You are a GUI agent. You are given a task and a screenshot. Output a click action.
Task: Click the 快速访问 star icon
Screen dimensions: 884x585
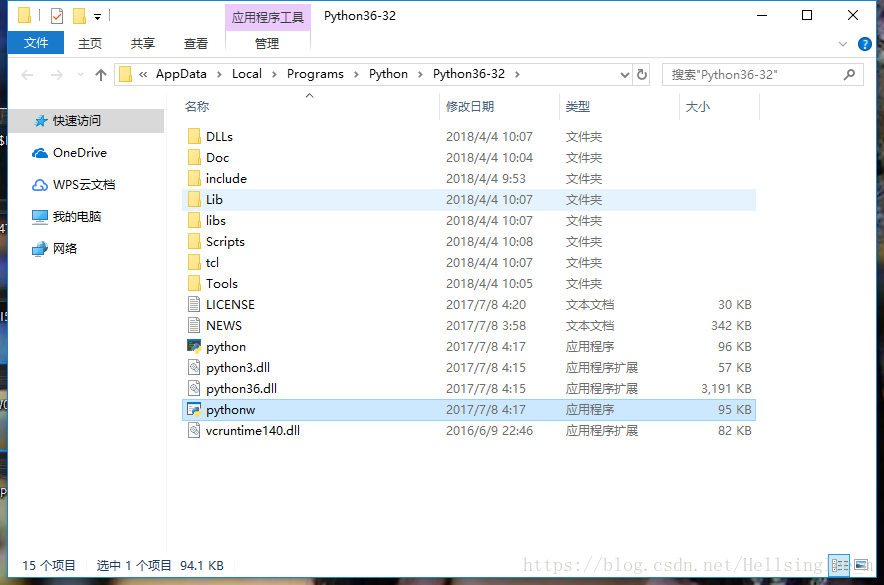point(41,121)
